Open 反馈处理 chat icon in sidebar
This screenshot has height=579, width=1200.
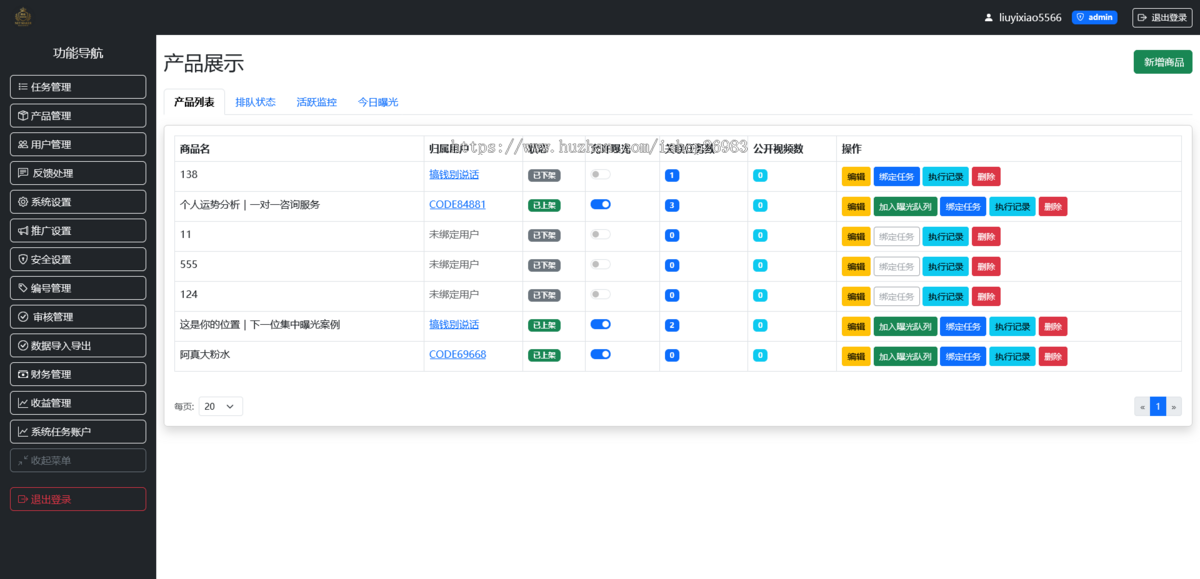click(x=23, y=173)
